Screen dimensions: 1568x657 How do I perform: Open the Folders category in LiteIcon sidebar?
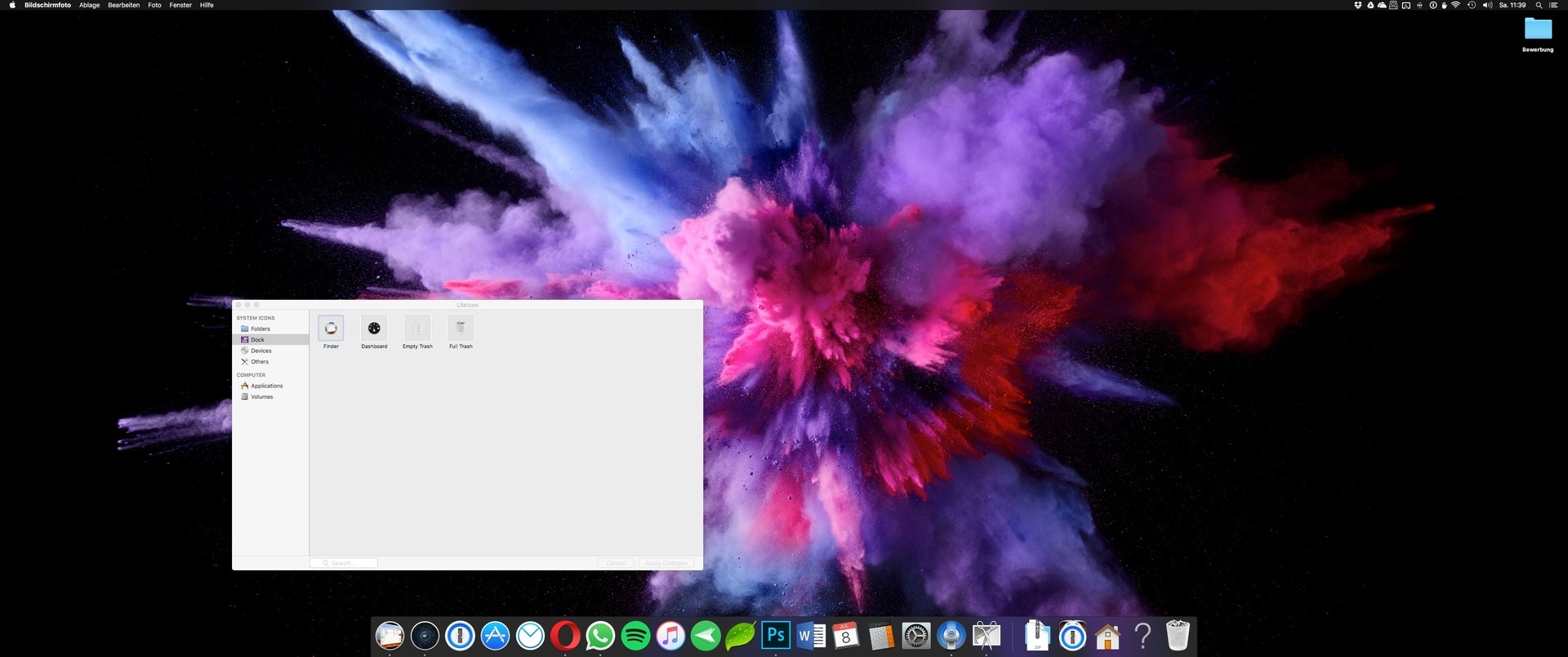tap(270, 328)
